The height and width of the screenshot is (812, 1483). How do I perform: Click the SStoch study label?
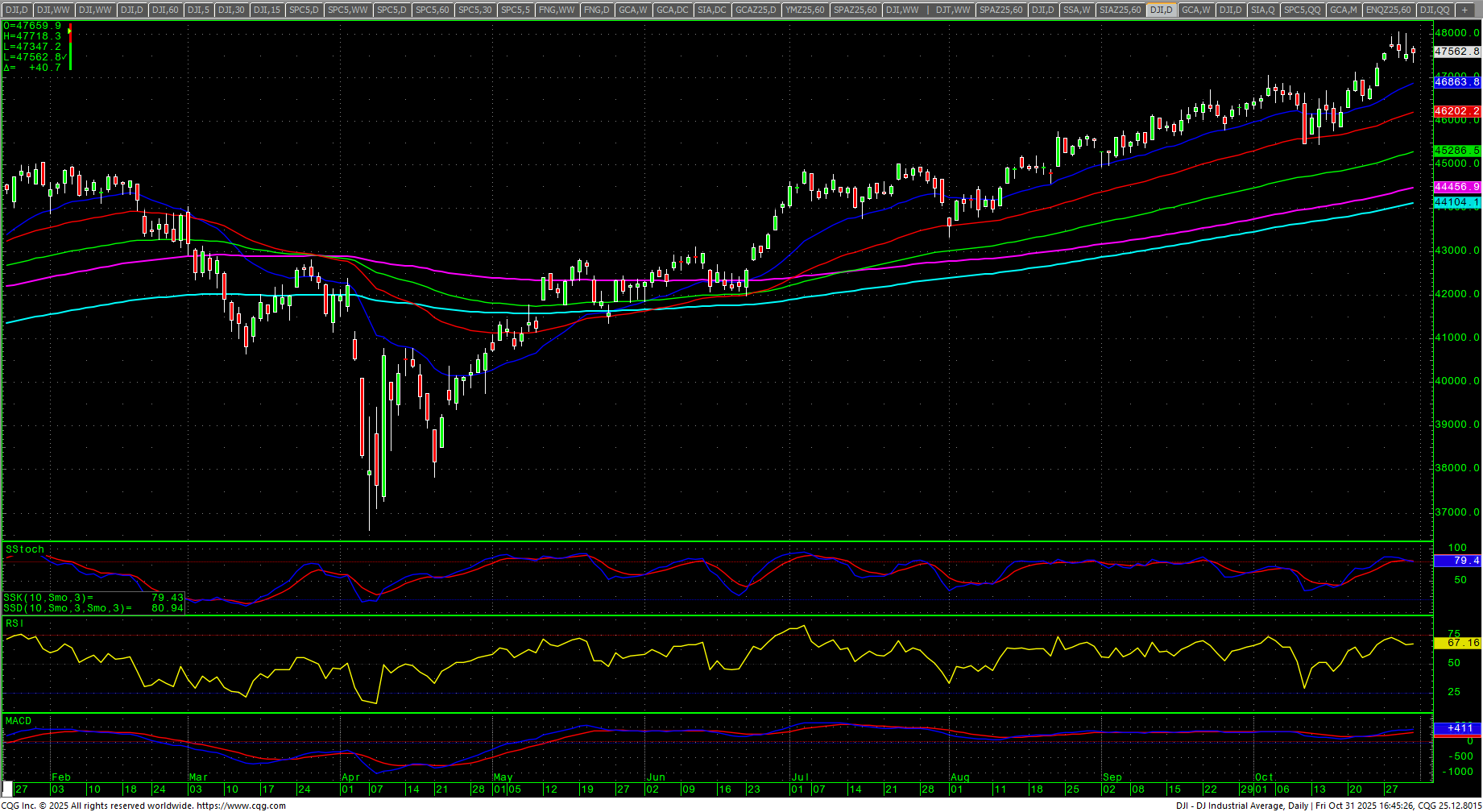click(x=25, y=549)
